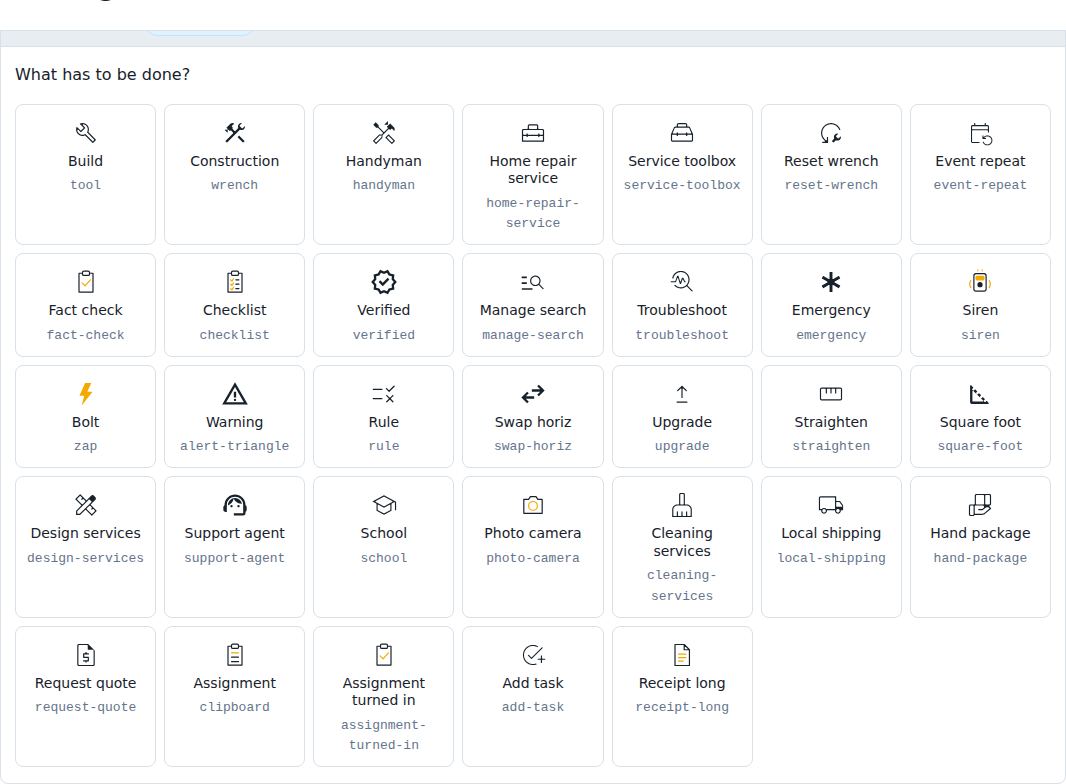Choose the Siren icon
This screenshot has height=784, width=1066.
pos(980,282)
